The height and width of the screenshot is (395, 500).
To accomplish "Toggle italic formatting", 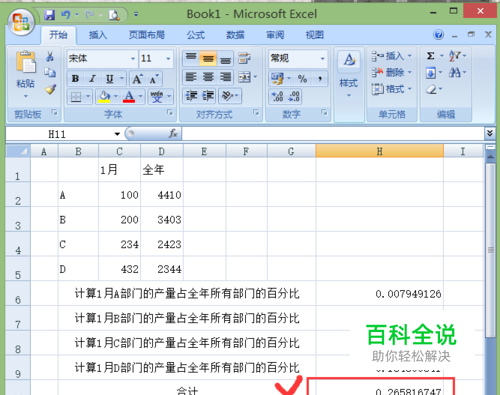I will (92, 79).
